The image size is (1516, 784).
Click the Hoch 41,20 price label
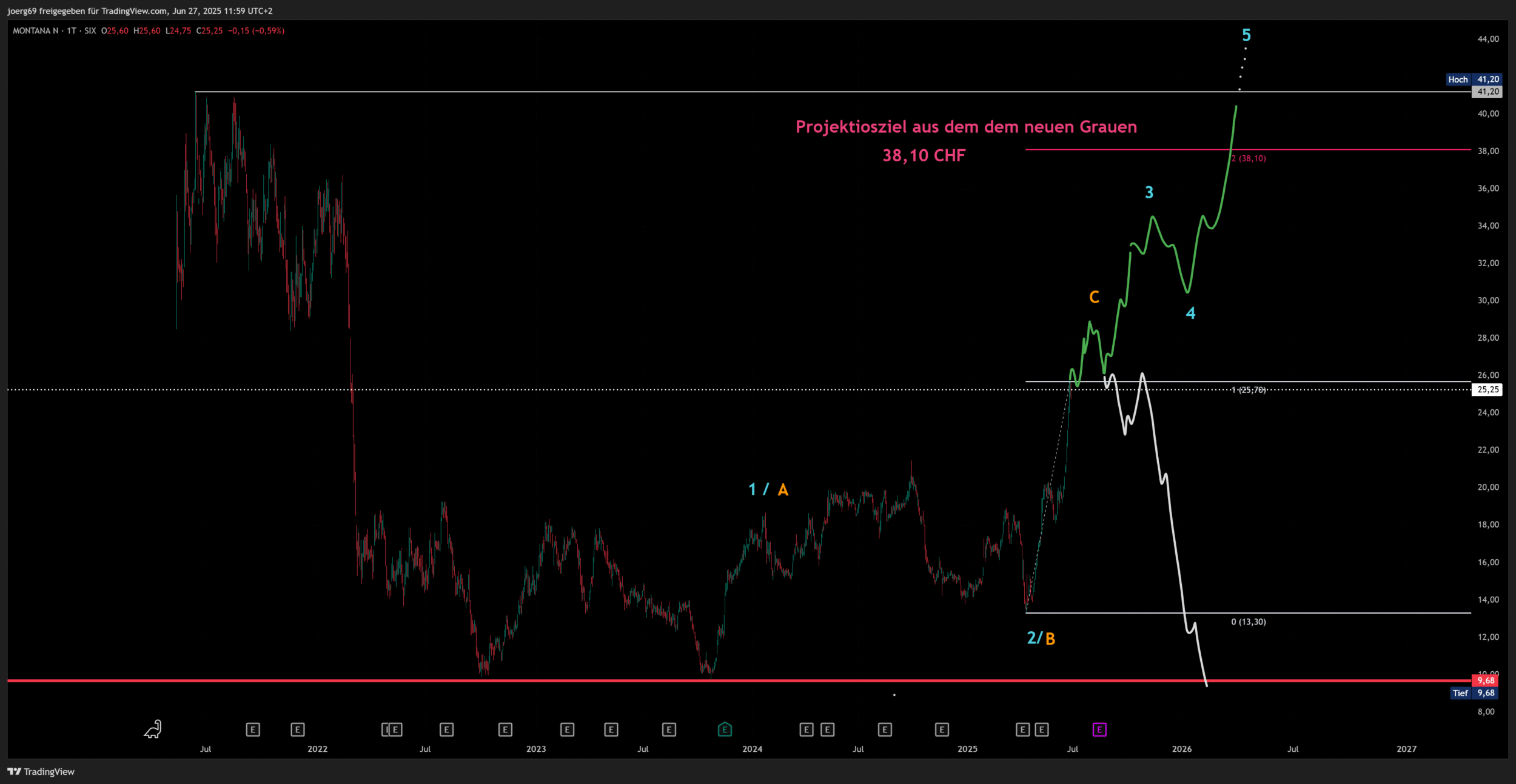[1473, 79]
